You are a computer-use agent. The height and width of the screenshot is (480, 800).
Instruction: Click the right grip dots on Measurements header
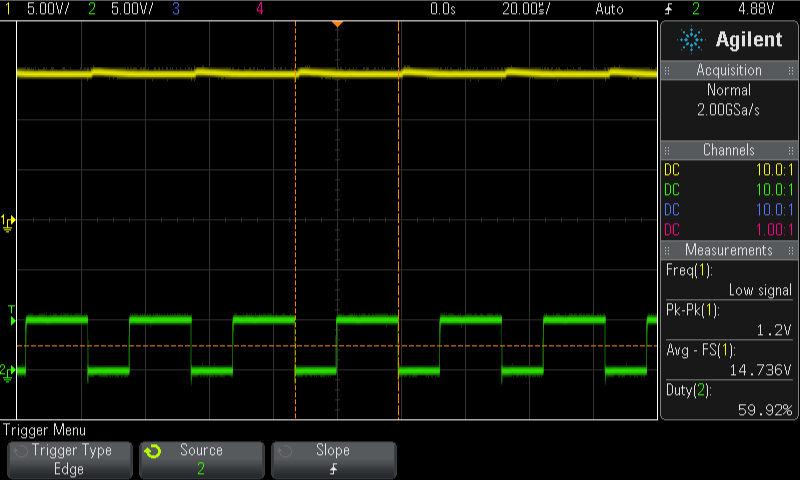pyautogui.click(x=791, y=250)
